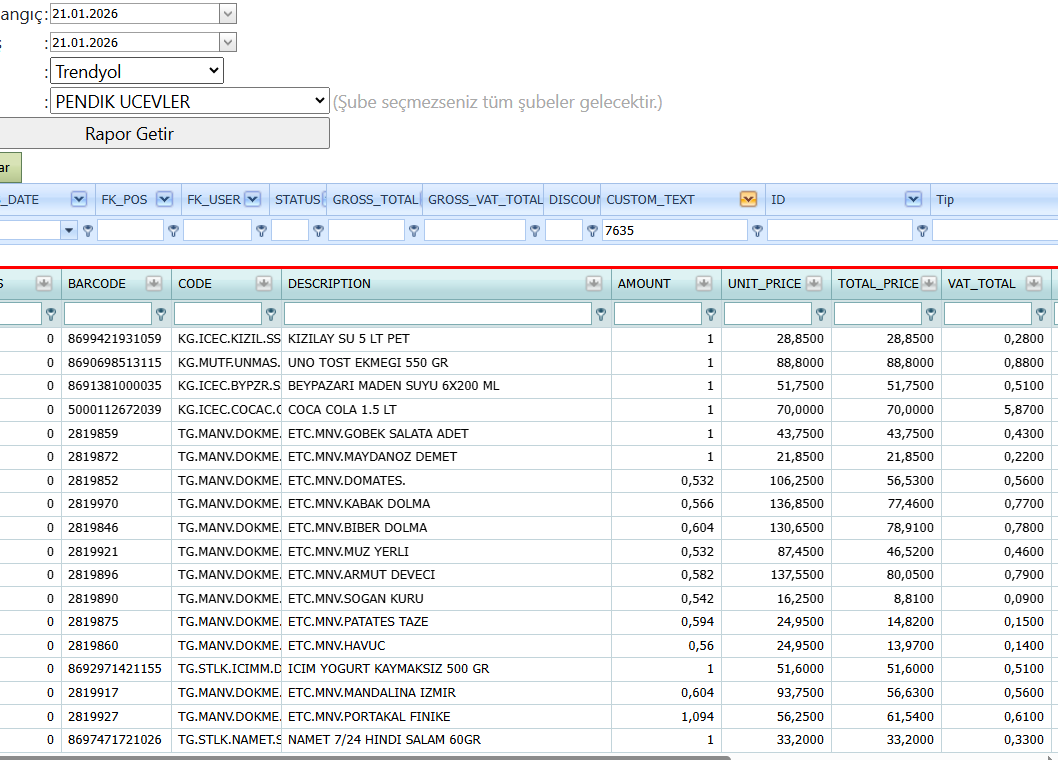Screen dimensions: 1058x760
Task: Click total price 80,0500 for ARMUT DEVECI
Action: pos(887,574)
